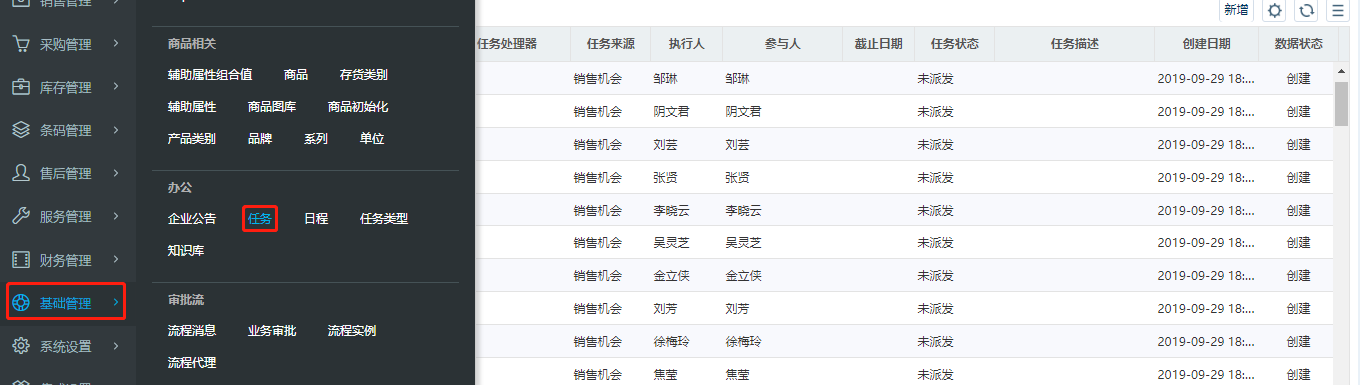Open 任务 link under 办公
The width and height of the screenshot is (1360, 385).
pos(260,218)
